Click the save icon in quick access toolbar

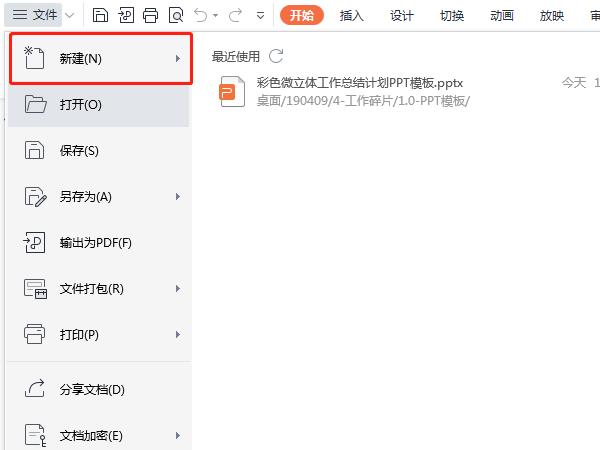point(100,15)
